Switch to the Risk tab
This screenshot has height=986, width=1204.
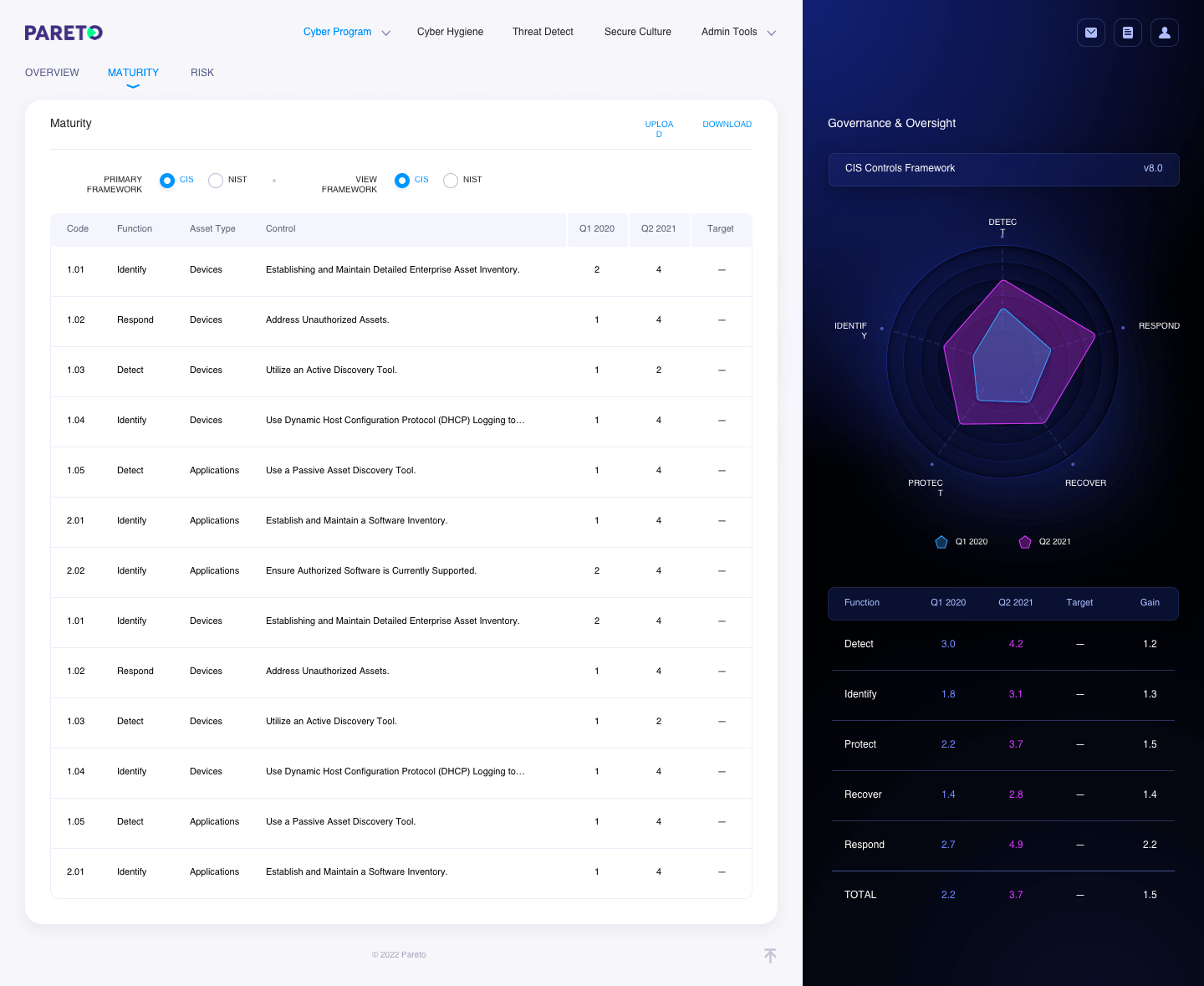point(202,73)
